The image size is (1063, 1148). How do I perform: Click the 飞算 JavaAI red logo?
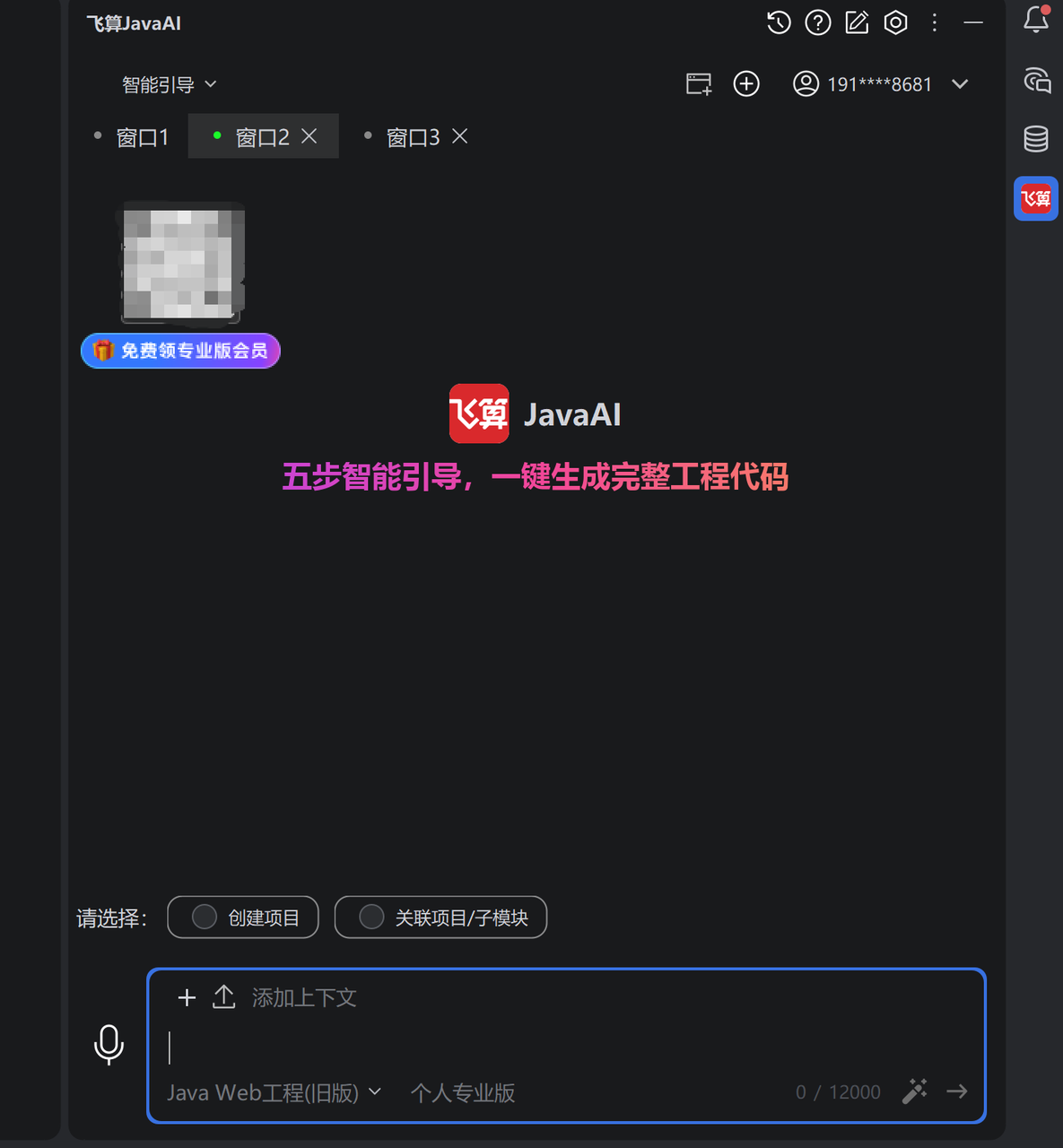(479, 413)
